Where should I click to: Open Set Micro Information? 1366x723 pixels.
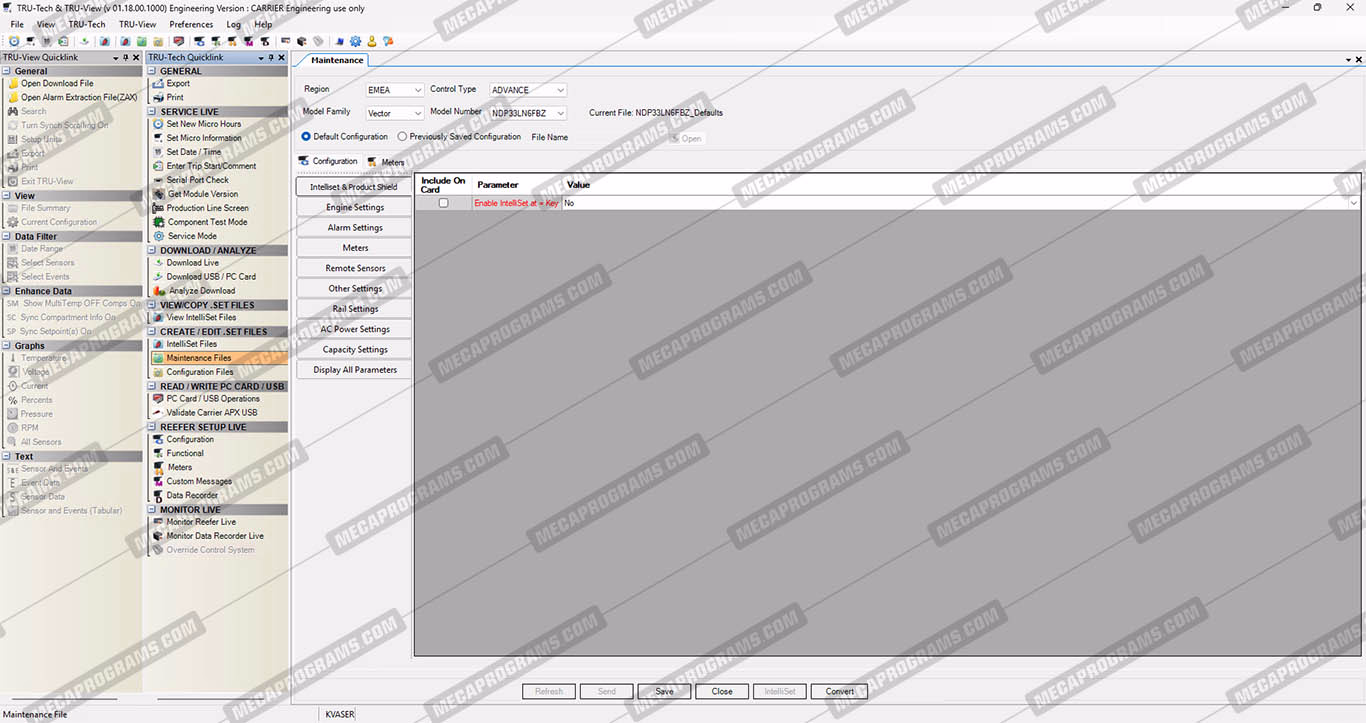(203, 138)
